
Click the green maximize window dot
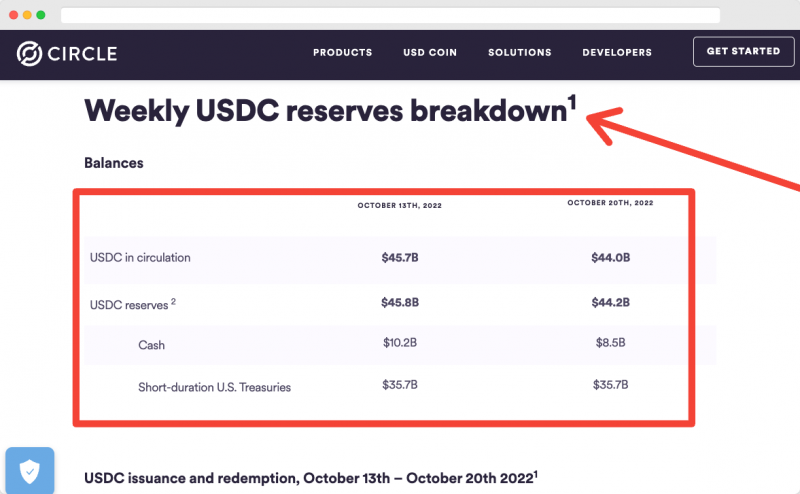[41, 15]
